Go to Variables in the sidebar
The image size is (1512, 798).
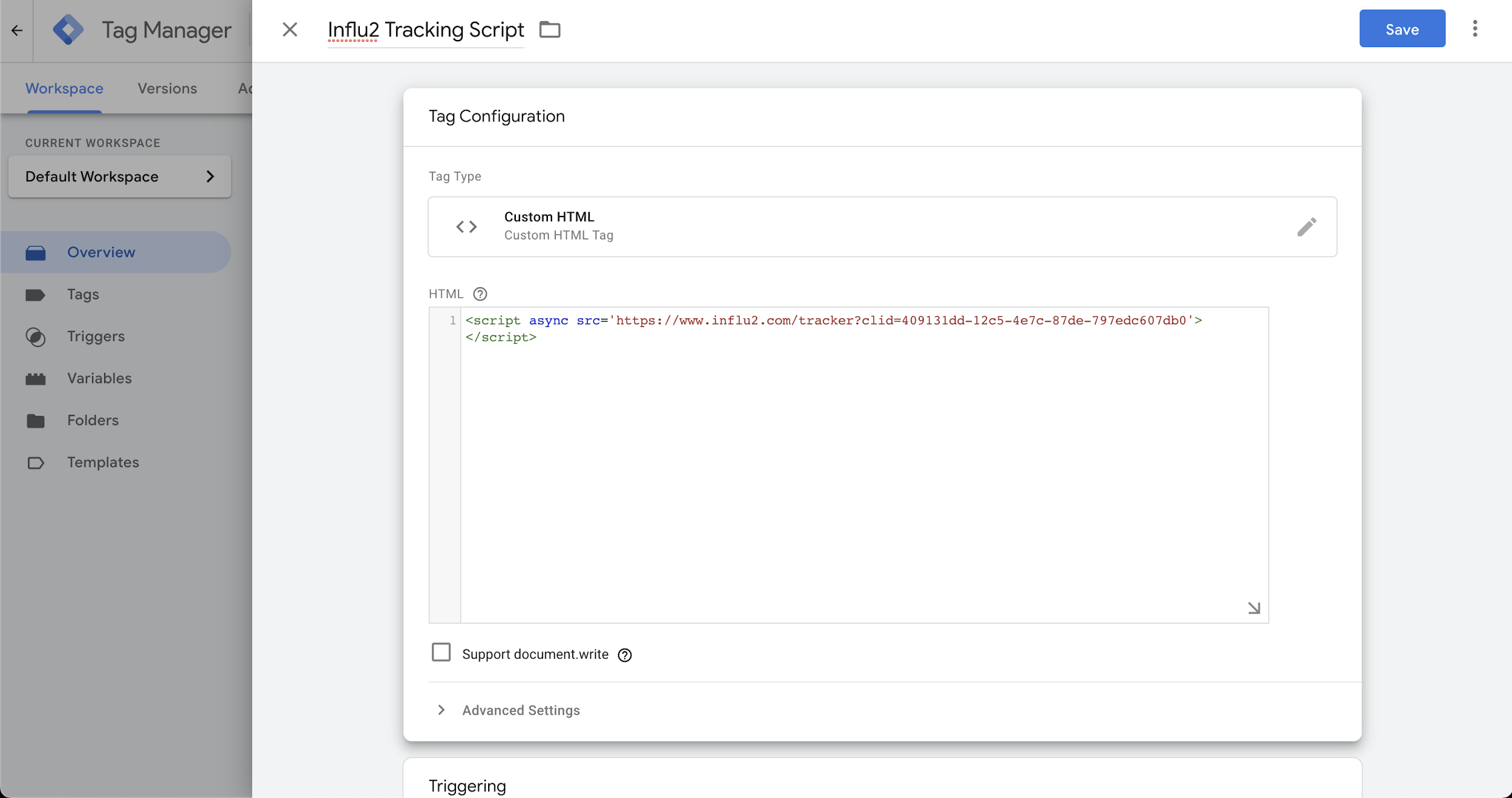click(99, 378)
